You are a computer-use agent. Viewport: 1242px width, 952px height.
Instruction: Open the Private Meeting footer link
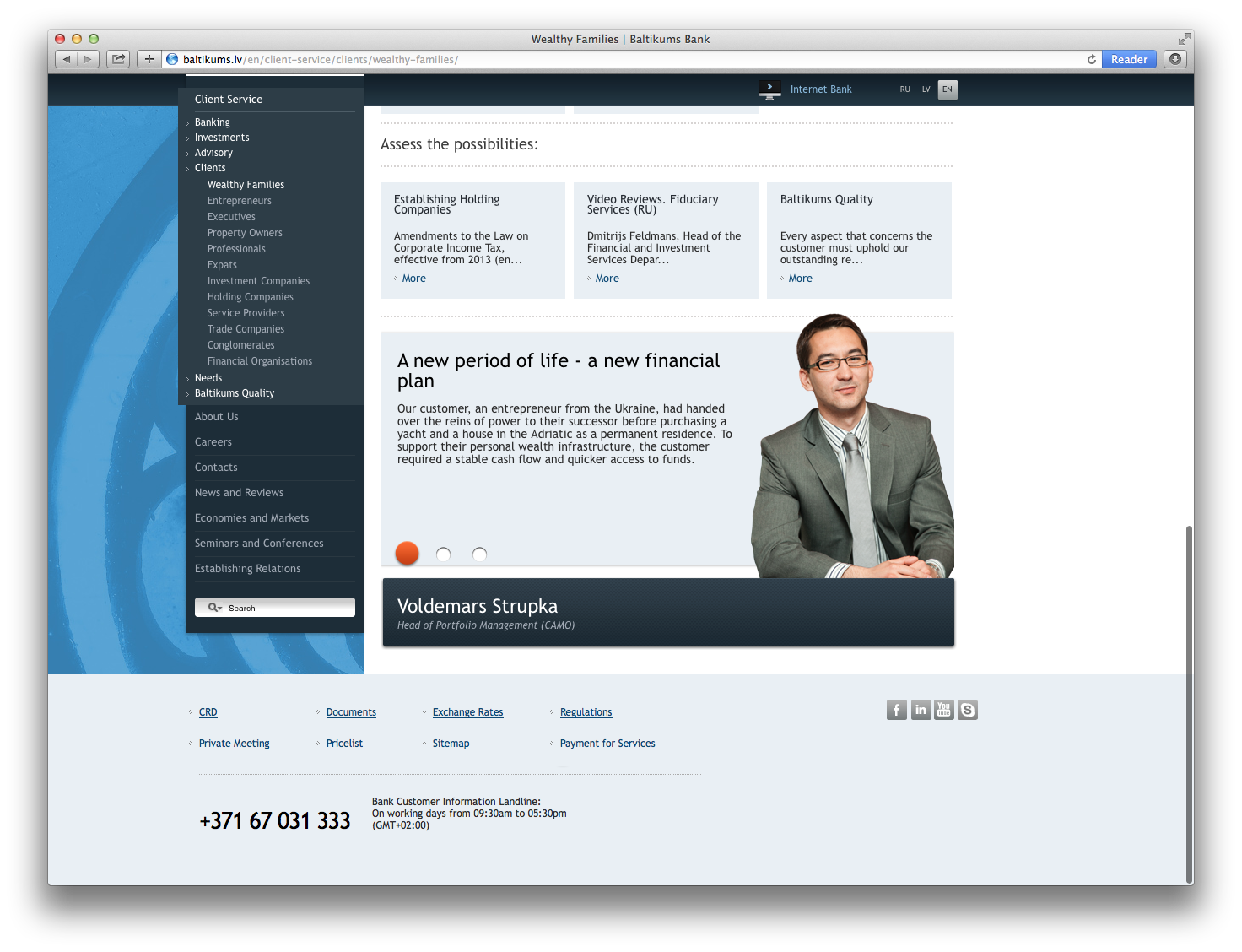(235, 744)
